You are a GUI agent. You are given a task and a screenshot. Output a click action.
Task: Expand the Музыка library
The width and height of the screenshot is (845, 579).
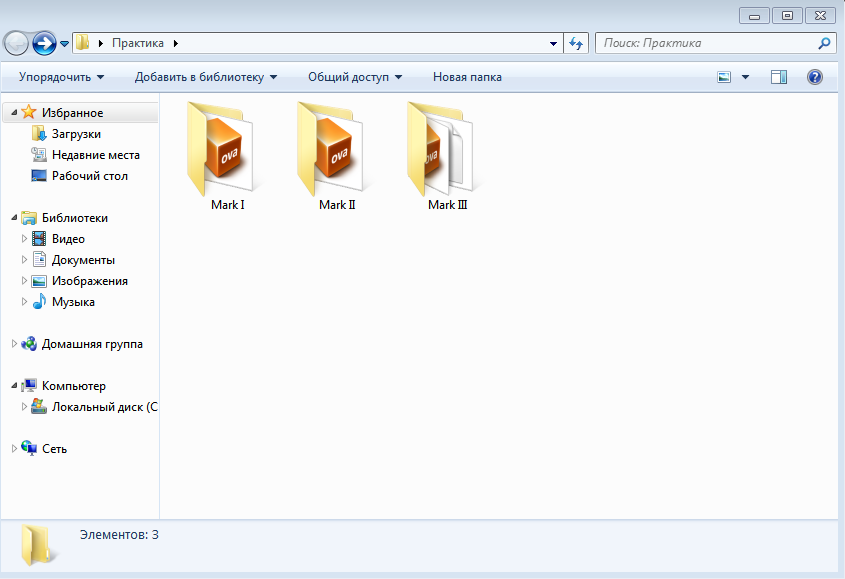point(24,301)
